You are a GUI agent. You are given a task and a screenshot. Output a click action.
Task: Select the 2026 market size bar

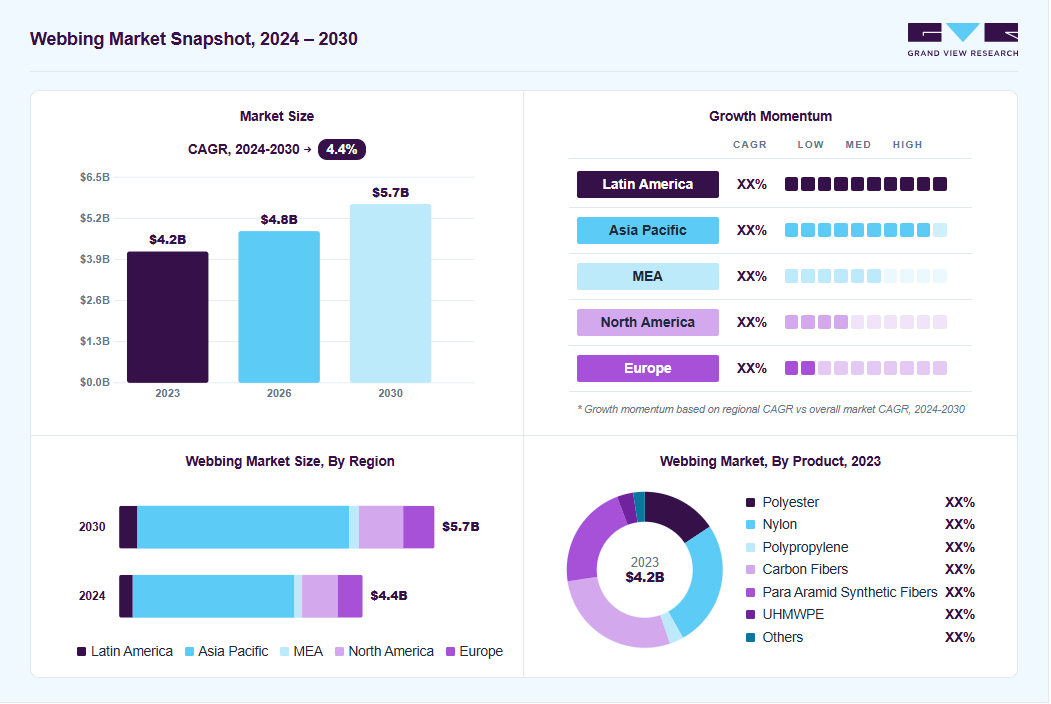click(279, 307)
